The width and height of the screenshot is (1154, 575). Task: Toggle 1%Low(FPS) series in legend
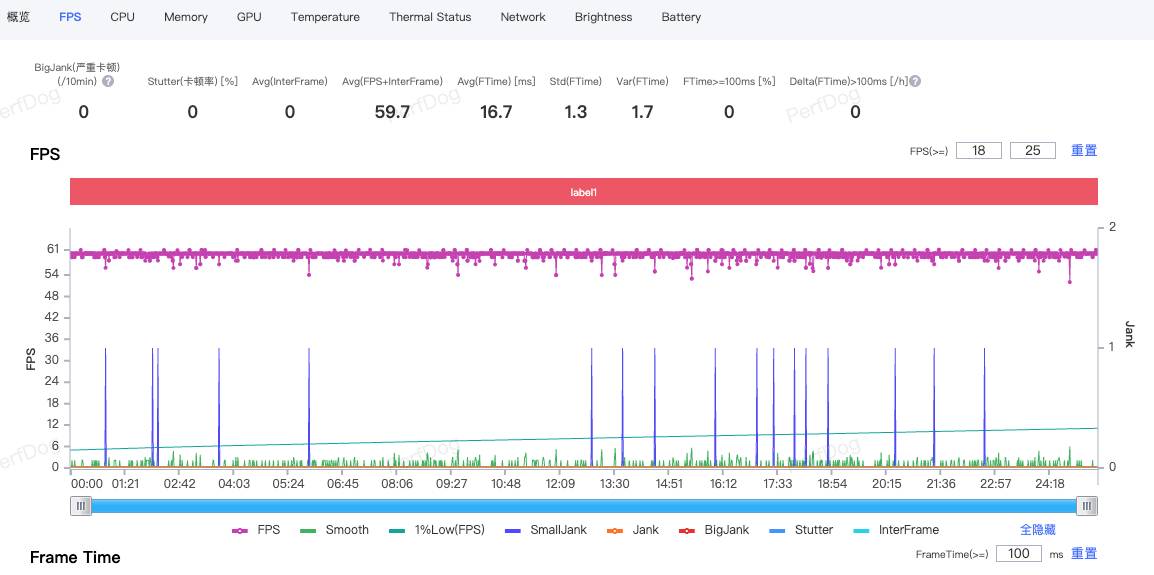click(437, 530)
